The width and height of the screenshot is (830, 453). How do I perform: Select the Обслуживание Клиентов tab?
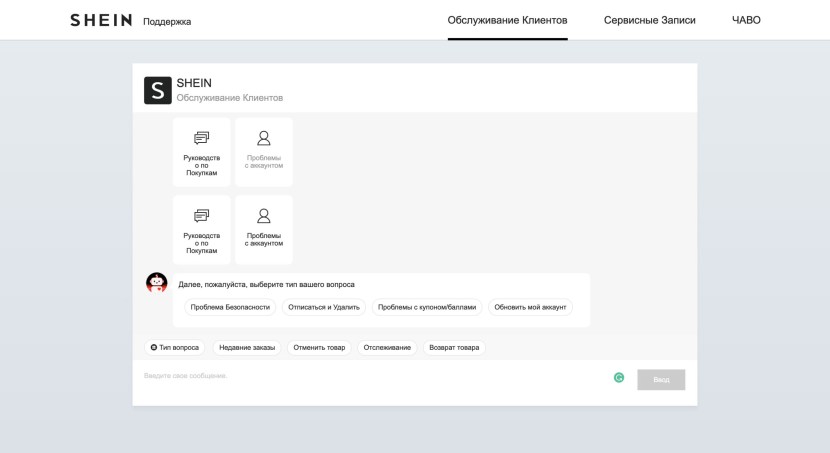(507, 20)
